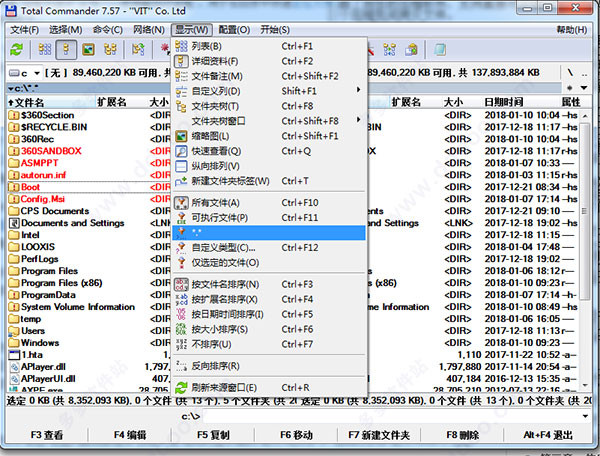Click the folder tree toolbar icon

point(110,49)
